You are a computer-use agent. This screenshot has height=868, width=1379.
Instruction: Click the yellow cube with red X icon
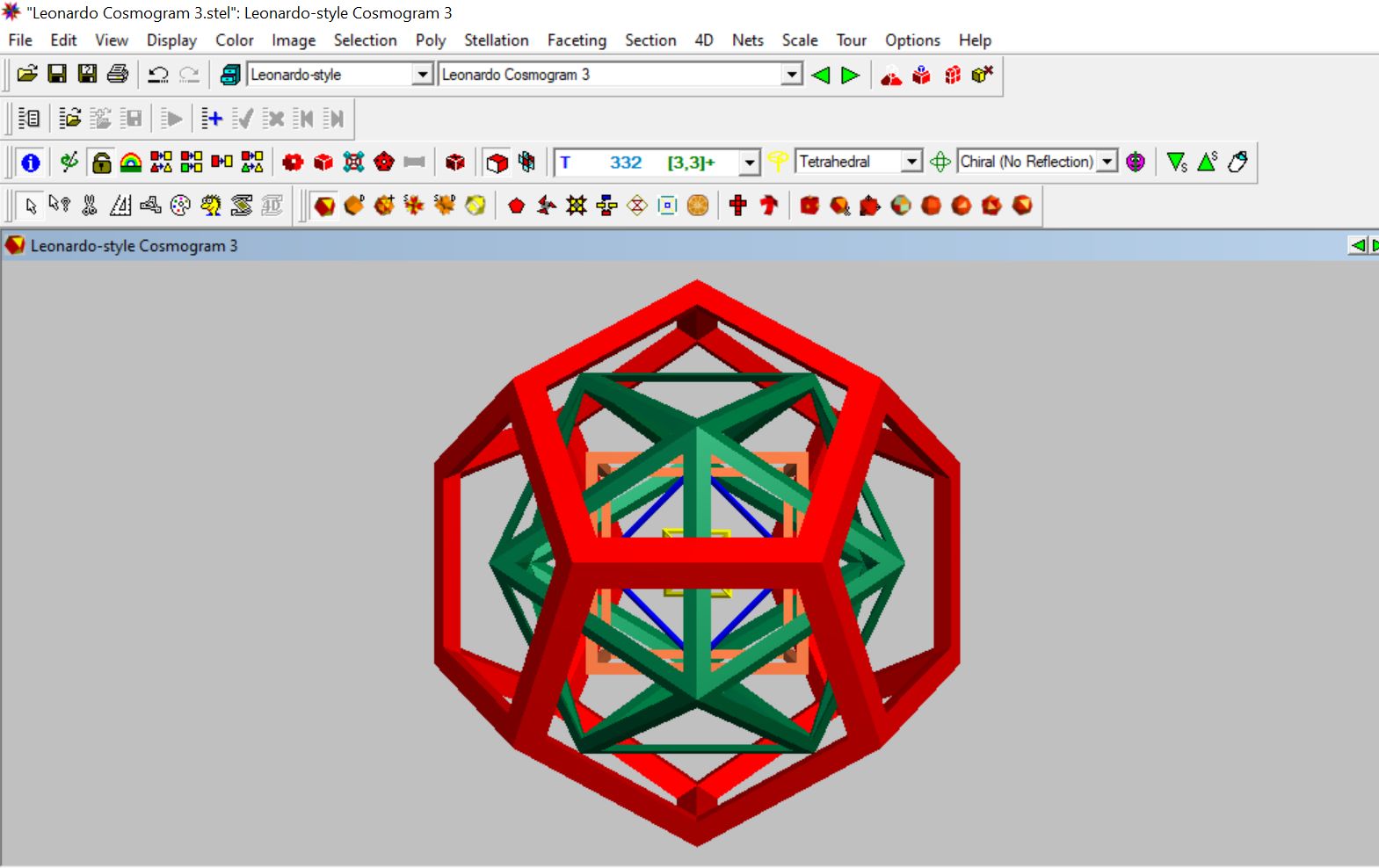click(982, 75)
